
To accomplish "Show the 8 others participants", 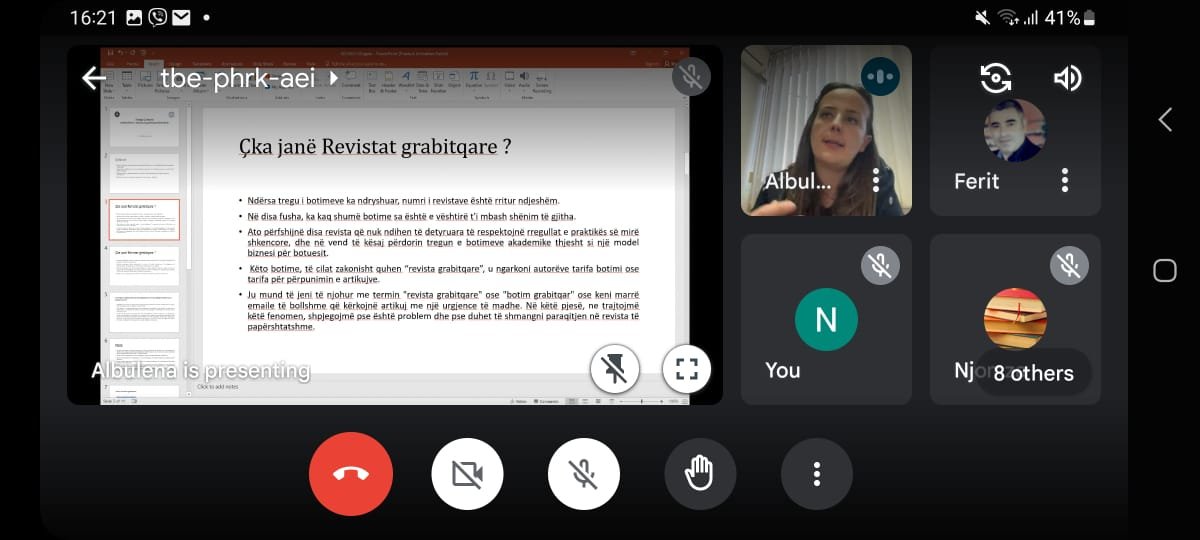I will tap(1033, 373).
